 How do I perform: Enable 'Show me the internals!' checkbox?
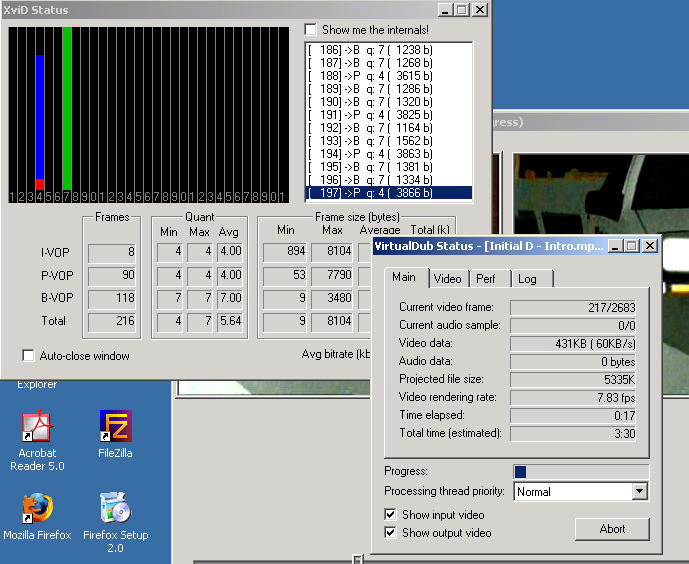pos(310,30)
